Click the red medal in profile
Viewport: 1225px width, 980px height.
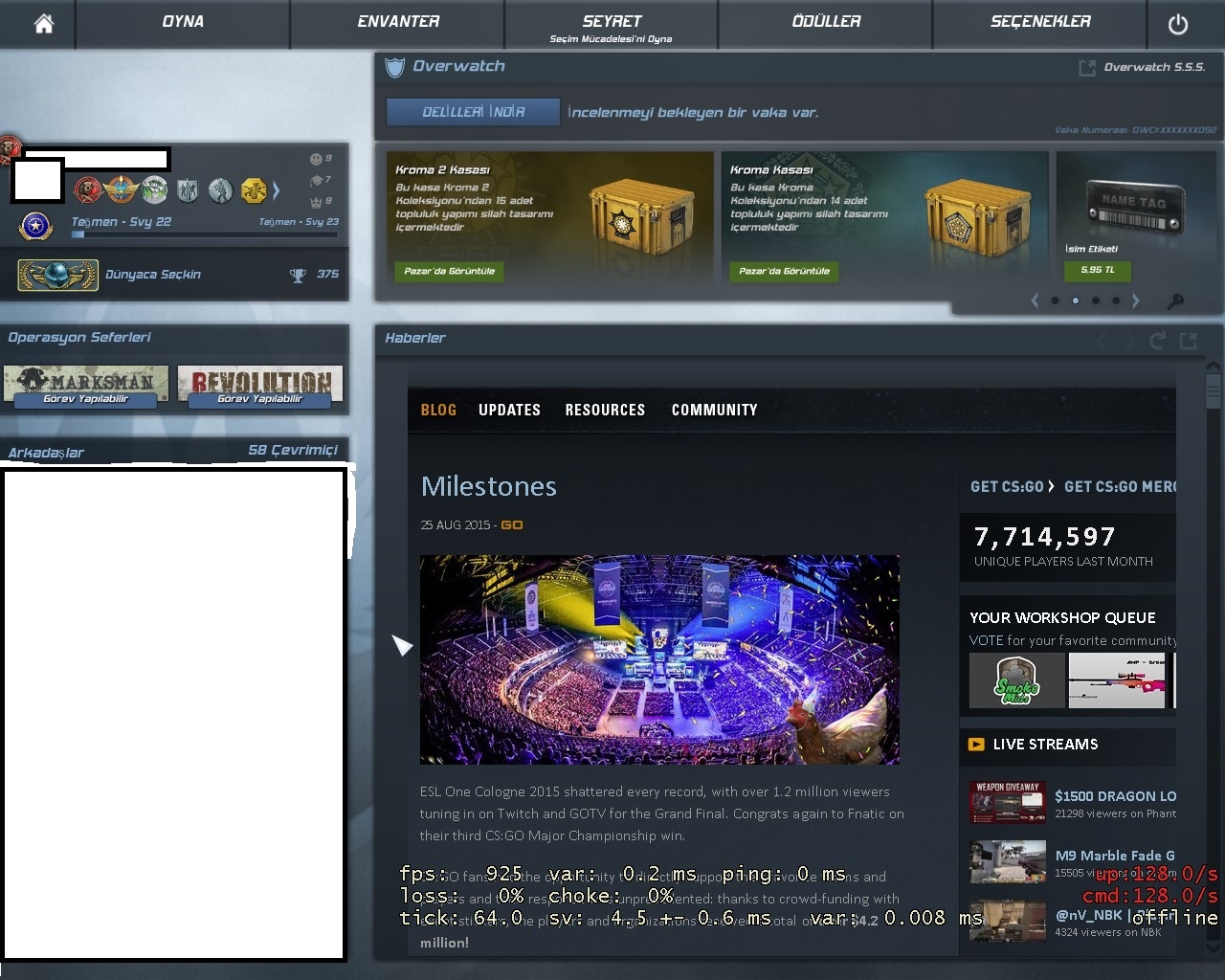88,190
